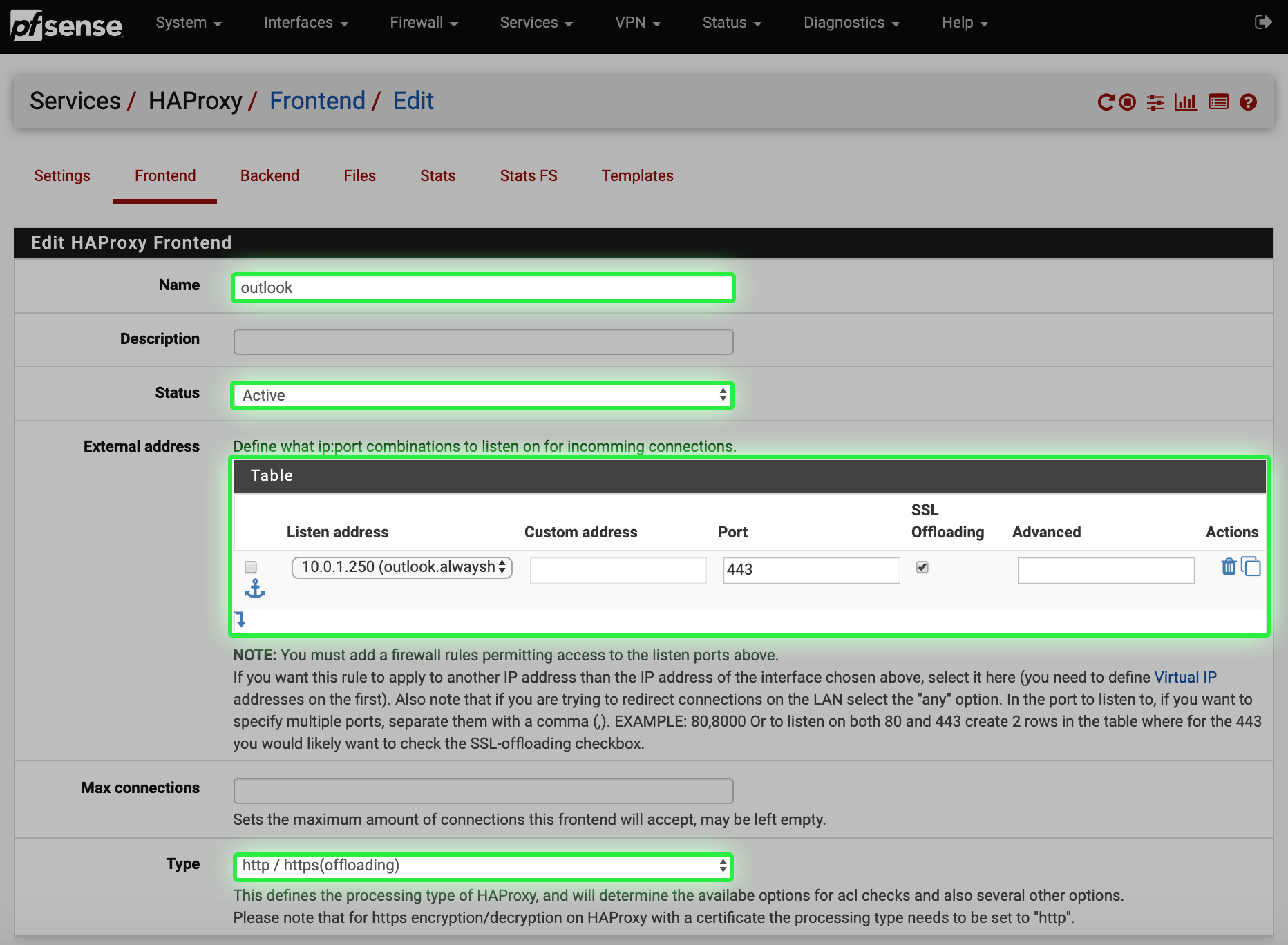
Task: Click the Max connections input field
Action: [x=482, y=790]
